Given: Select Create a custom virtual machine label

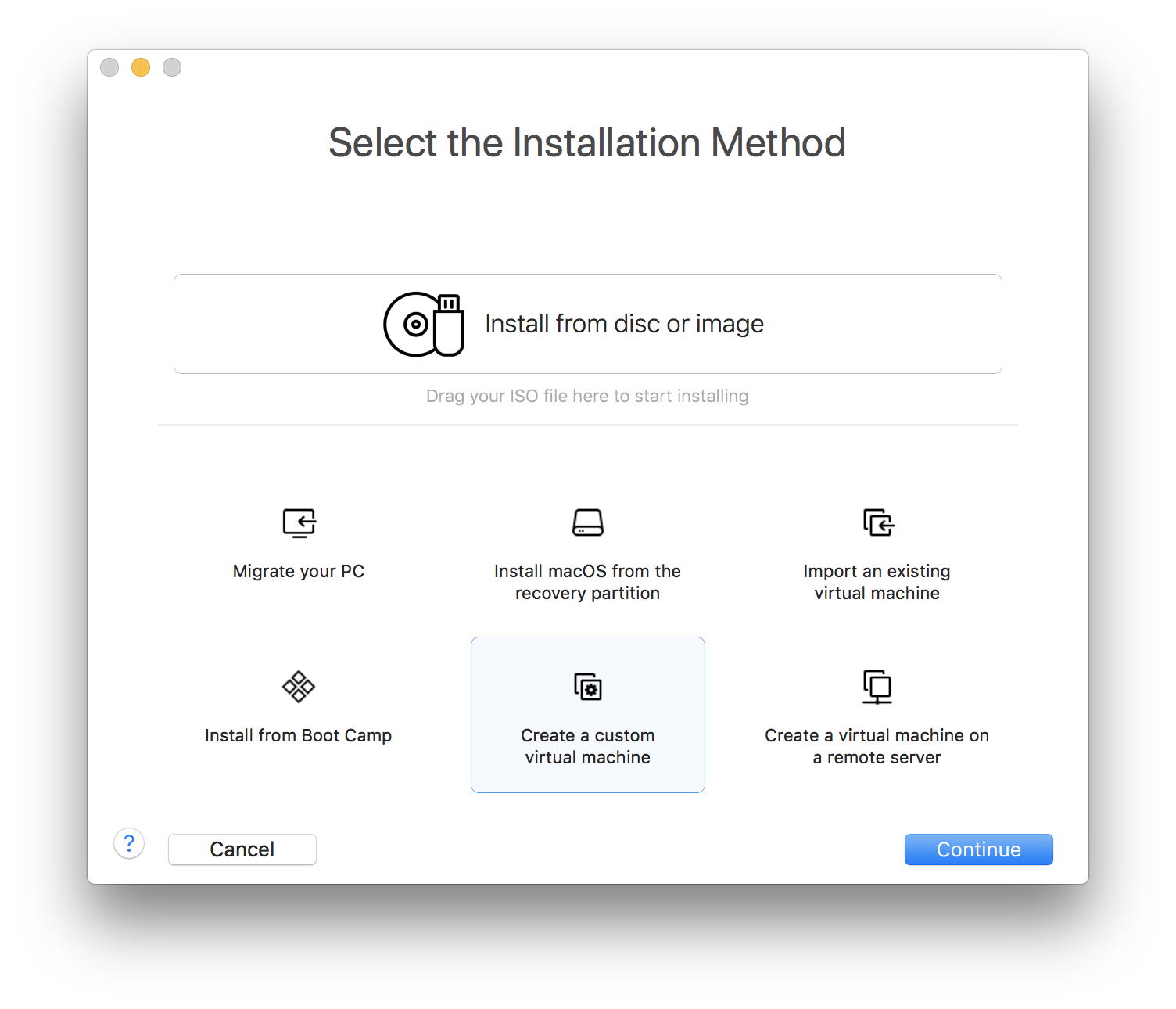Looking at the screenshot, I should (587, 746).
